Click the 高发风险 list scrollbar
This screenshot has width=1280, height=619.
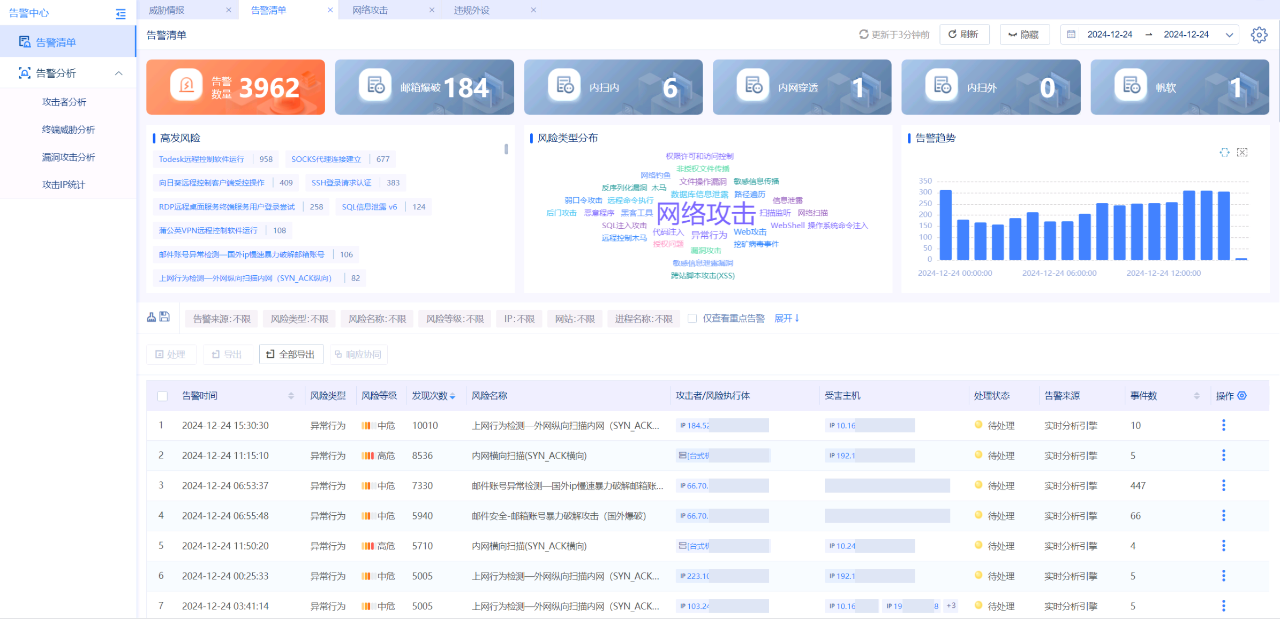506,149
